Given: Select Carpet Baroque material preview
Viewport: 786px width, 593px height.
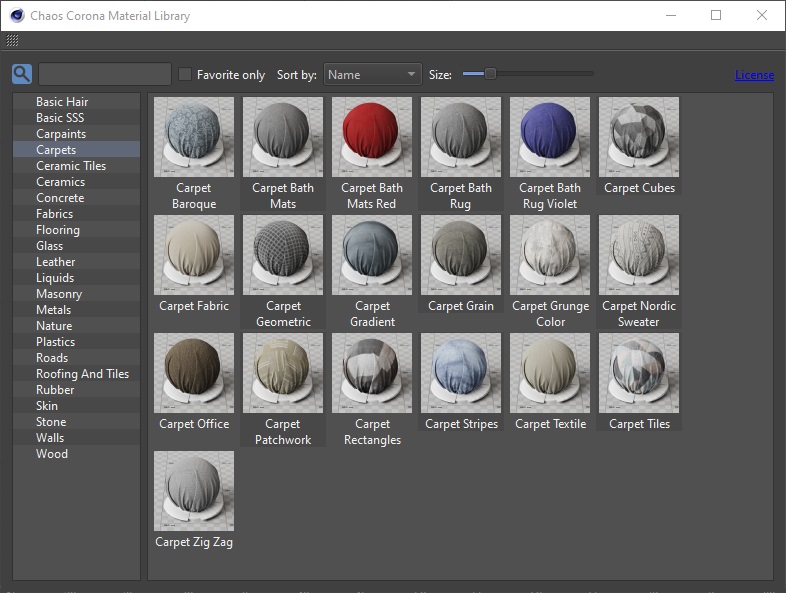Looking at the screenshot, I should coord(194,137).
